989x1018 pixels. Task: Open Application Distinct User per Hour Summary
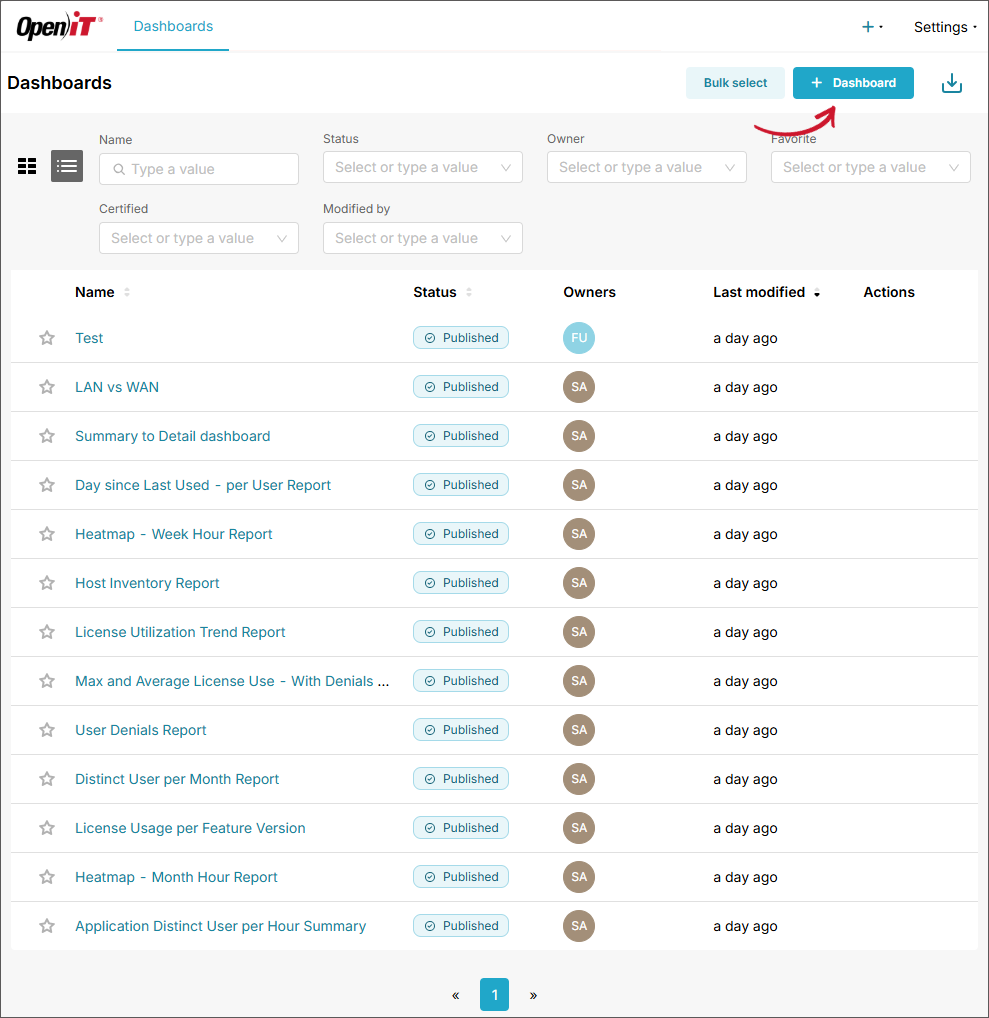(221, 926)
